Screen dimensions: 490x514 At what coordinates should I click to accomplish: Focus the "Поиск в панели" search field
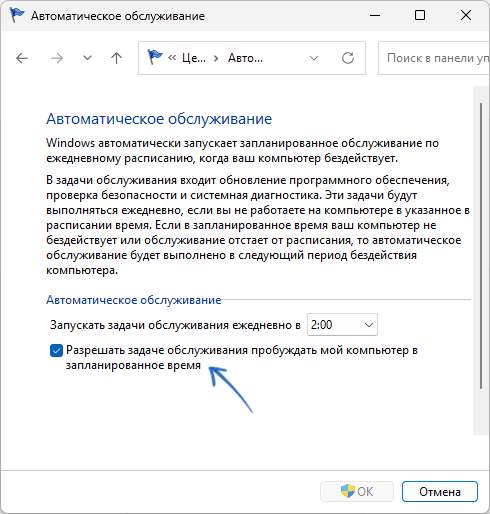(x=434, y=58)
